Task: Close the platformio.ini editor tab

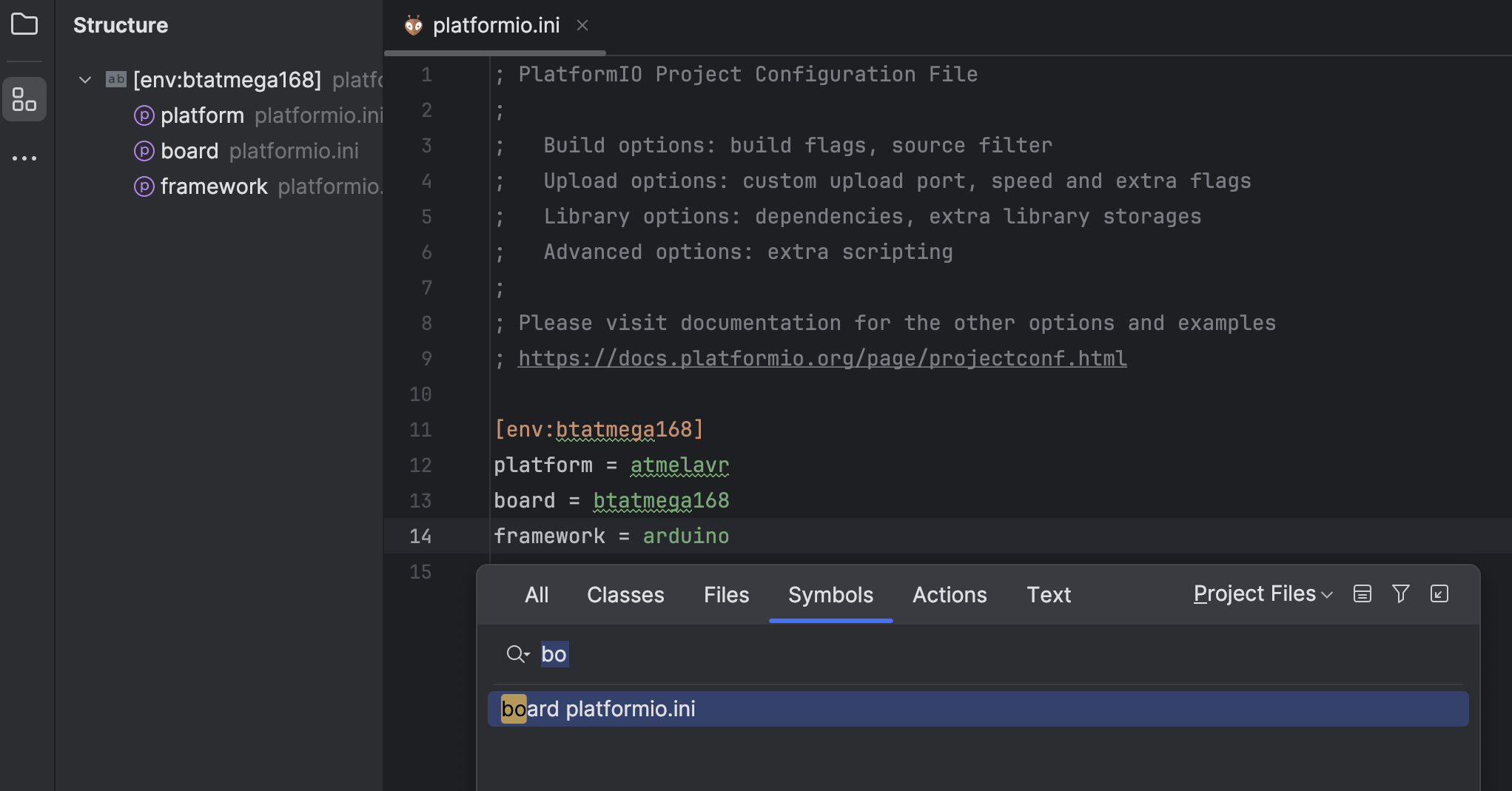Action: pyautogui.click(x=582, y=25)
